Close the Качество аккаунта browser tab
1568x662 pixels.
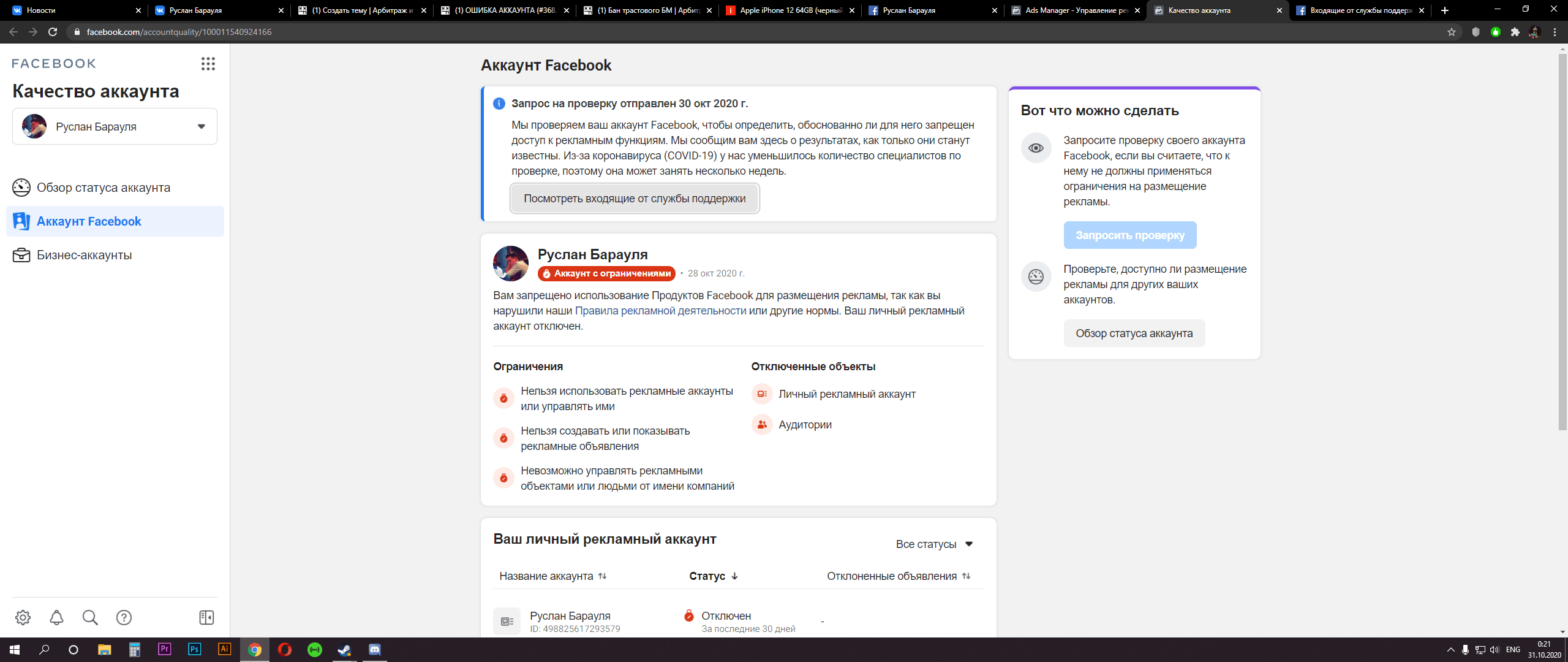pos(1280,10)
